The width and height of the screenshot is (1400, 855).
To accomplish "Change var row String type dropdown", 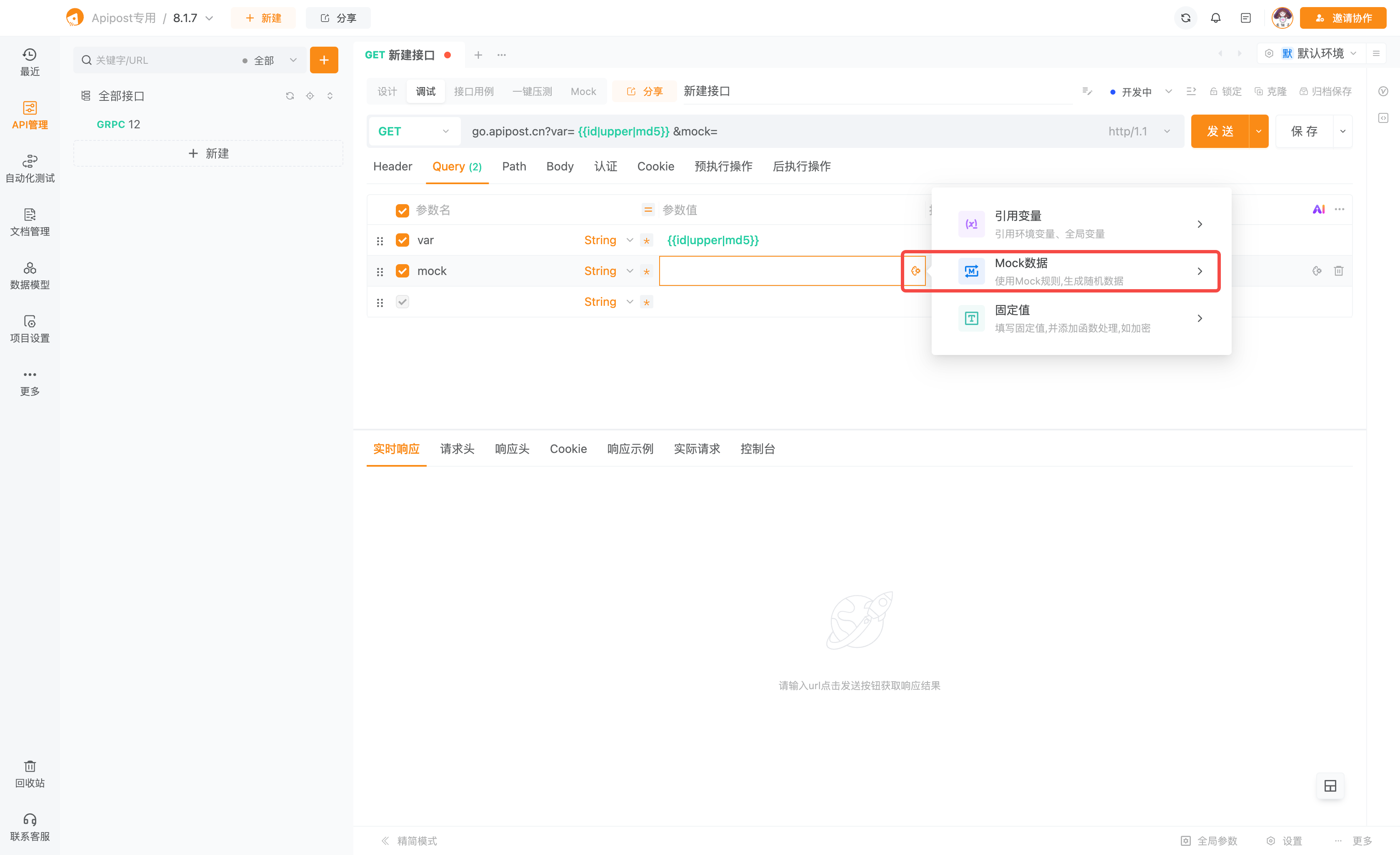I will pos(608,240).
